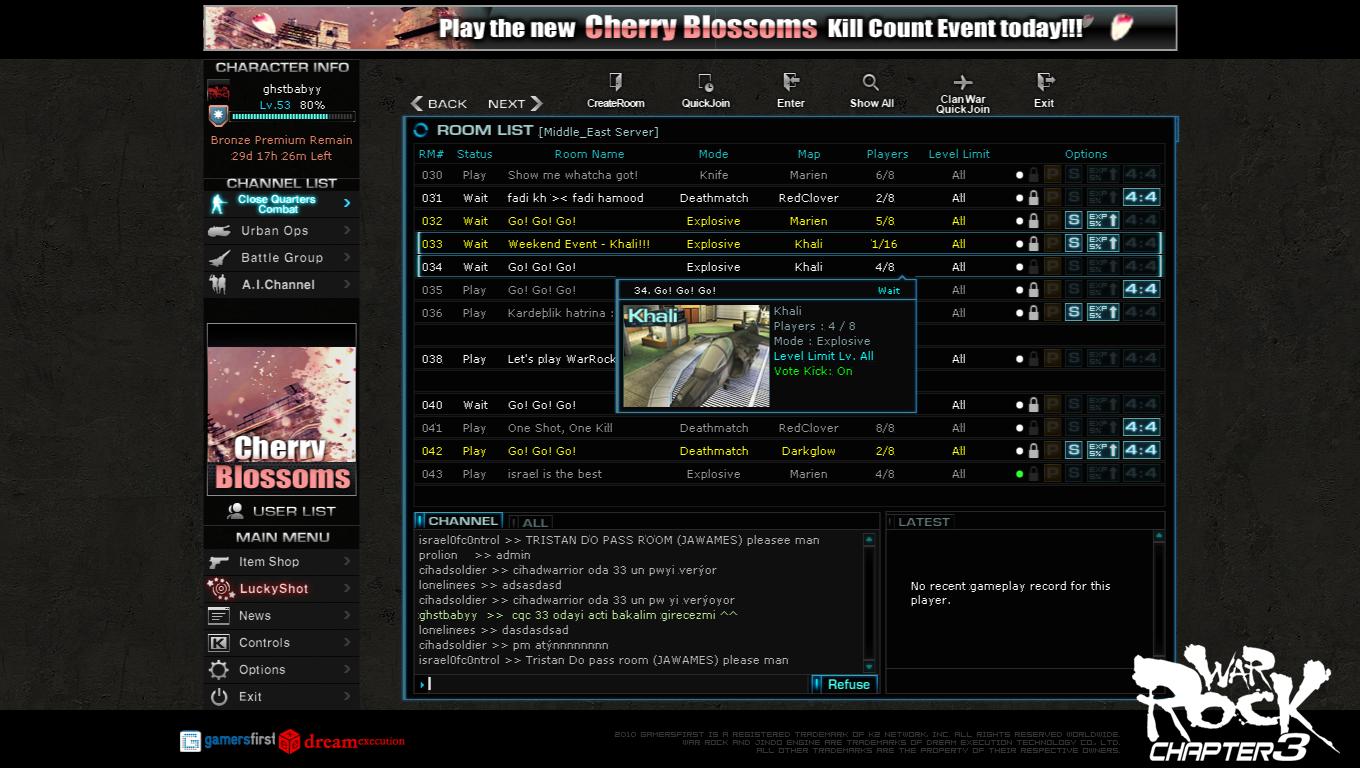The width and height of the screenshot is (1360, 768).
Task: Select A.I.Channel
Action: [281, 284]
